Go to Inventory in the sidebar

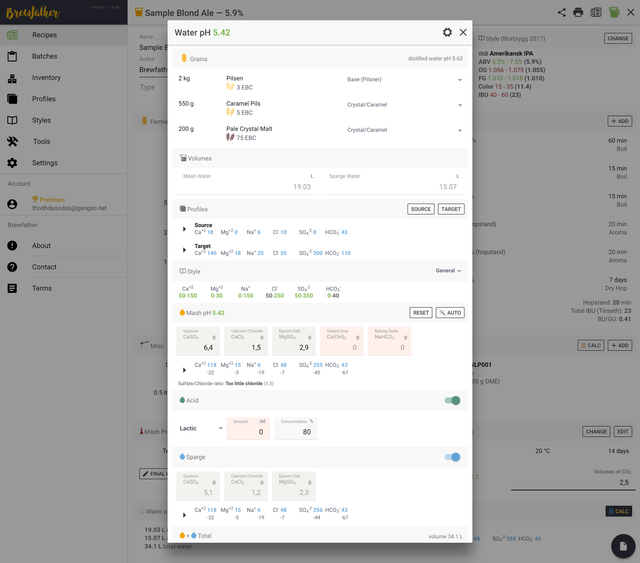[45, 77]
